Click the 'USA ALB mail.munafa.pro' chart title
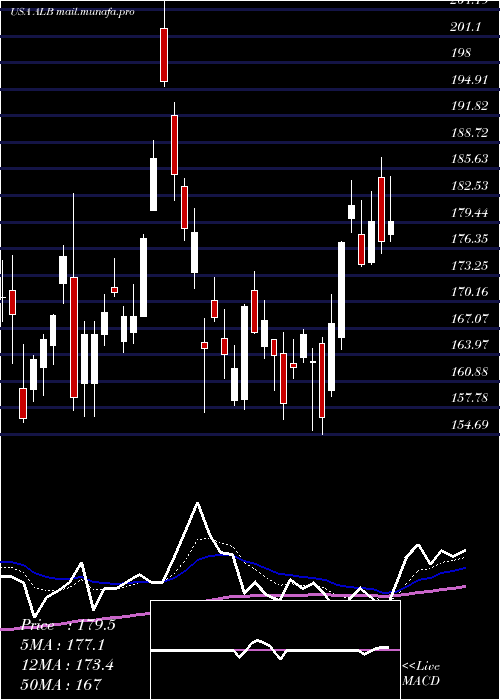This screenshot has width=500, height=700. [72, 12]
